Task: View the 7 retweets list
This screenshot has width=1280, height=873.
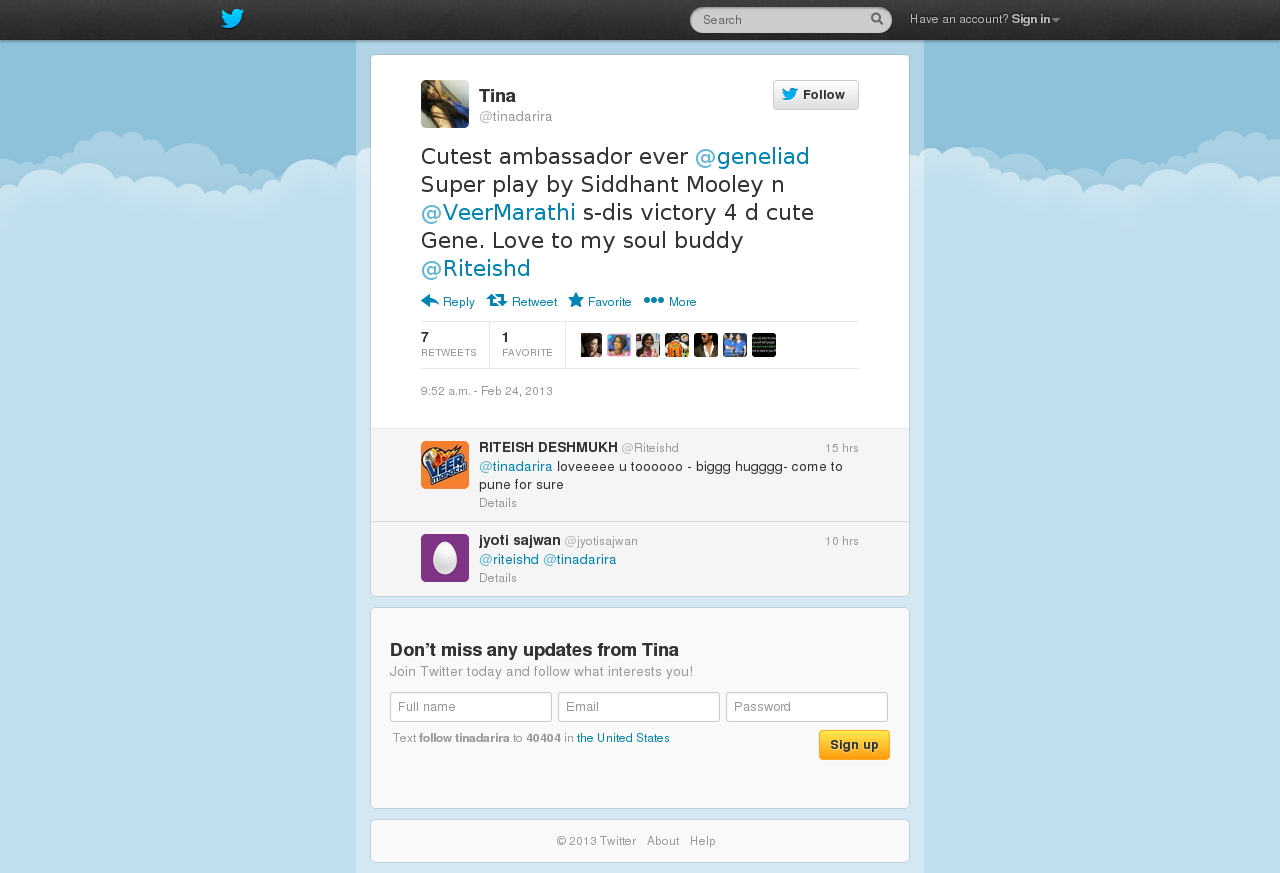Action: coord(449,344)
